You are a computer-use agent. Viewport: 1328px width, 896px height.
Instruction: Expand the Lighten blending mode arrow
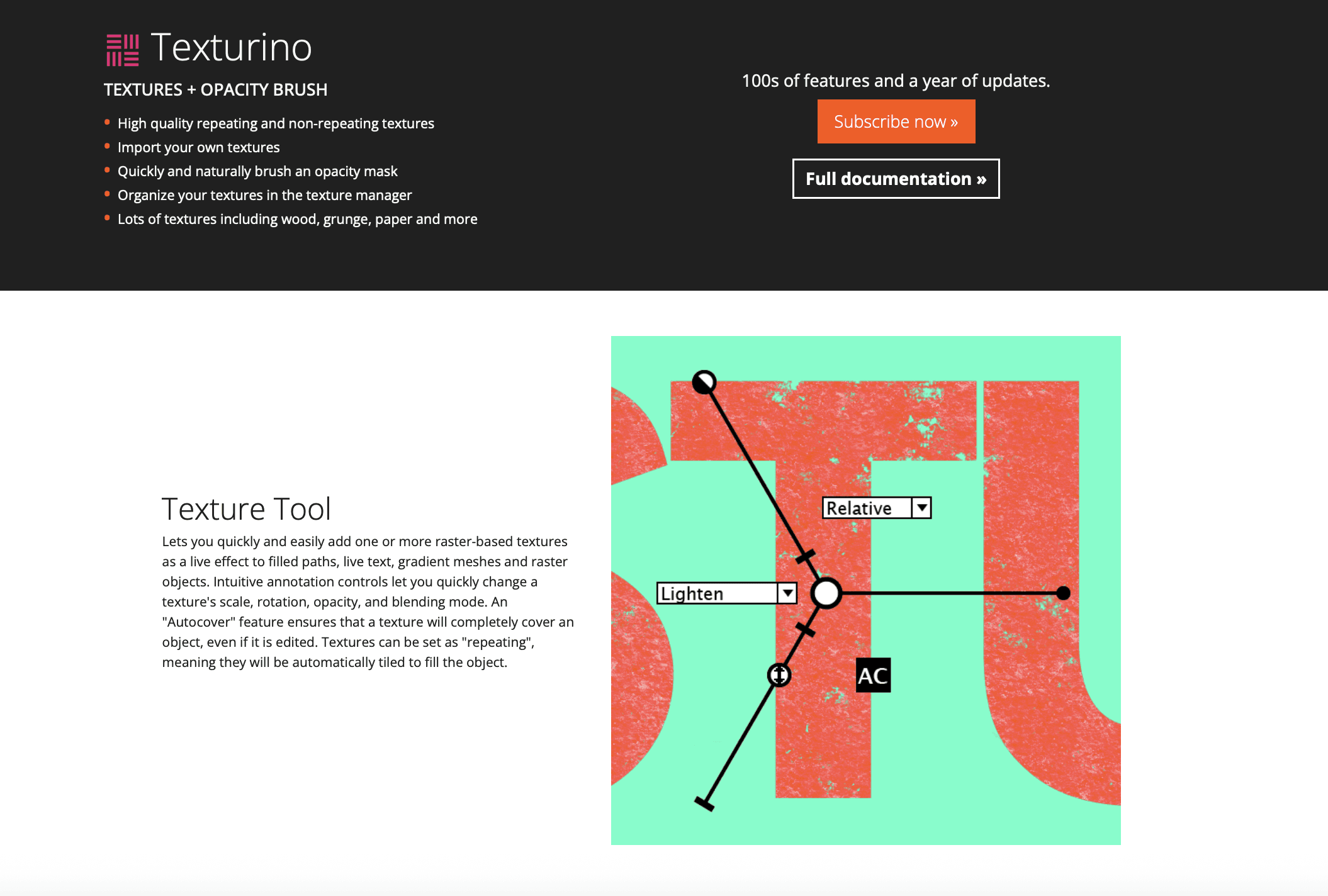point(787,593)
